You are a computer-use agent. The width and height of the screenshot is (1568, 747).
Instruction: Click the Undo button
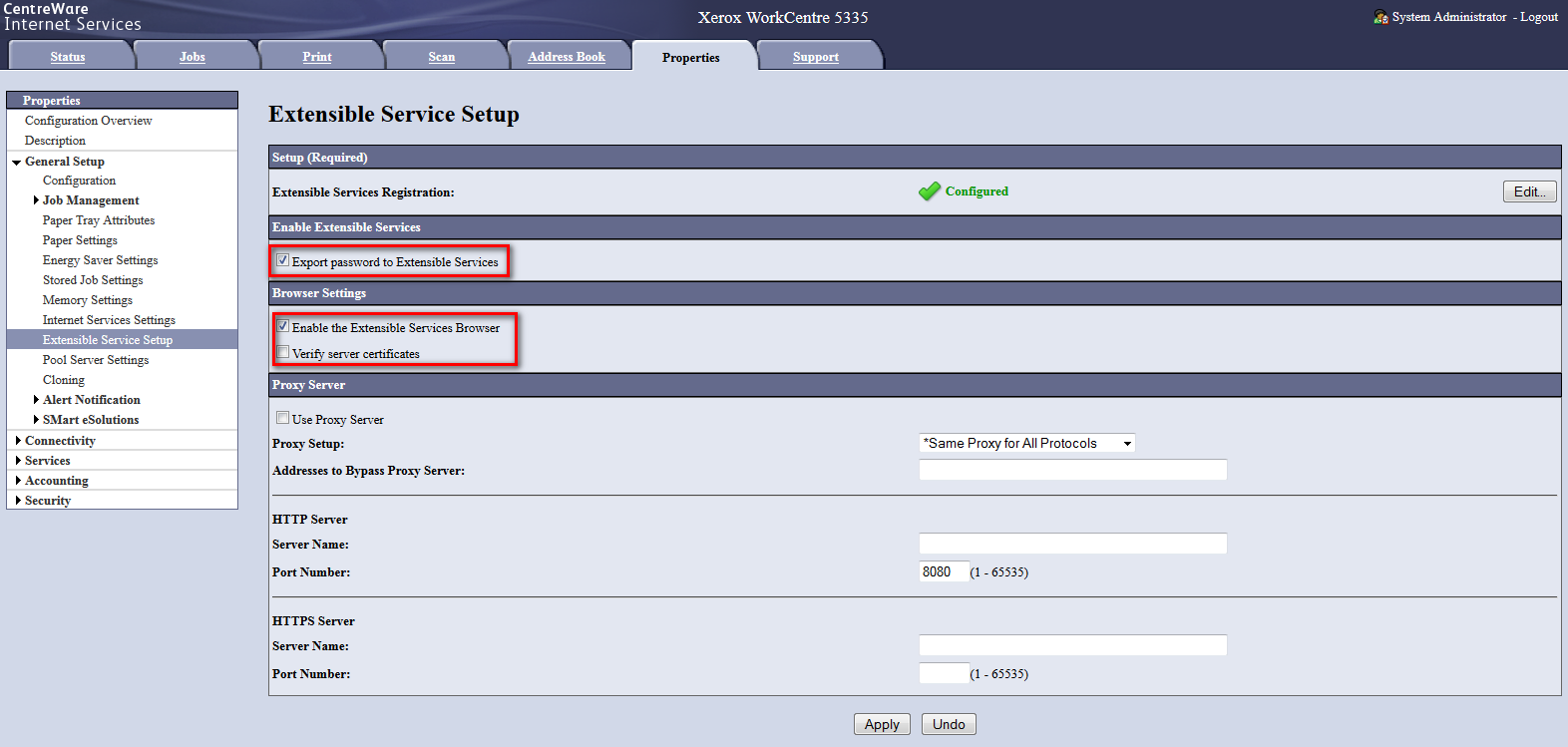coord(948,724)
